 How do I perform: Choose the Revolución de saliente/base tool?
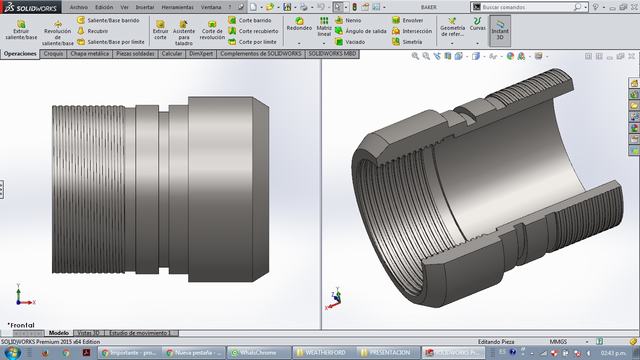point(58,33)
